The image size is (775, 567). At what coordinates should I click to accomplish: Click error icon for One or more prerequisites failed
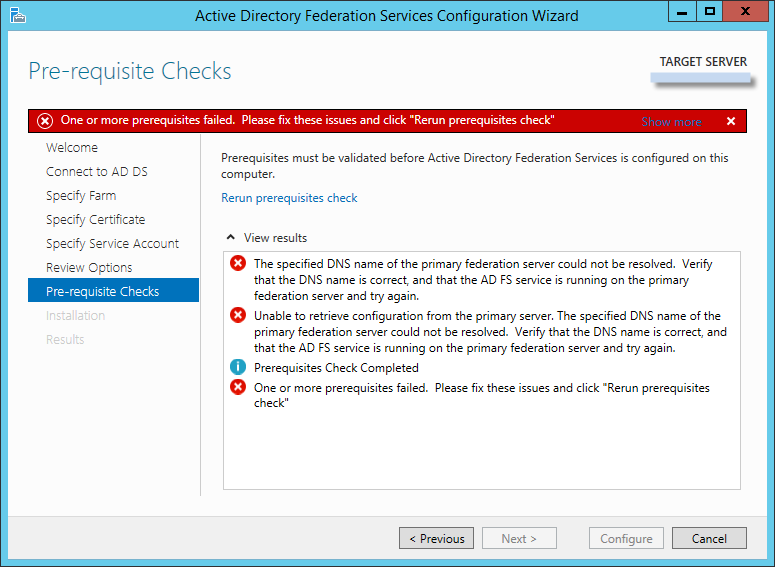point(238,387)
